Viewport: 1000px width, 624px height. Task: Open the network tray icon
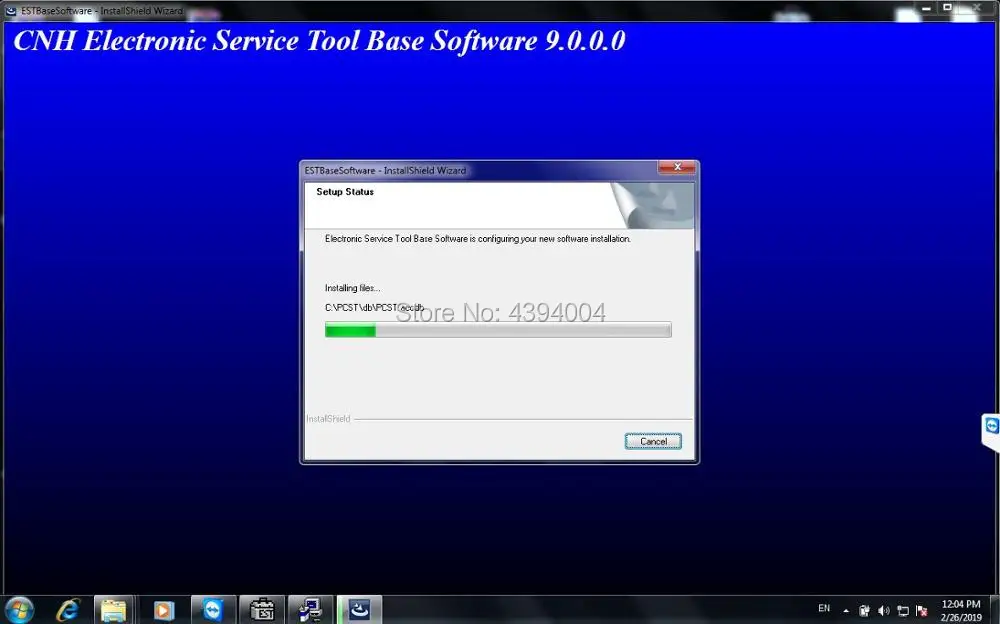pyautogui.click(x=902, y=611)
